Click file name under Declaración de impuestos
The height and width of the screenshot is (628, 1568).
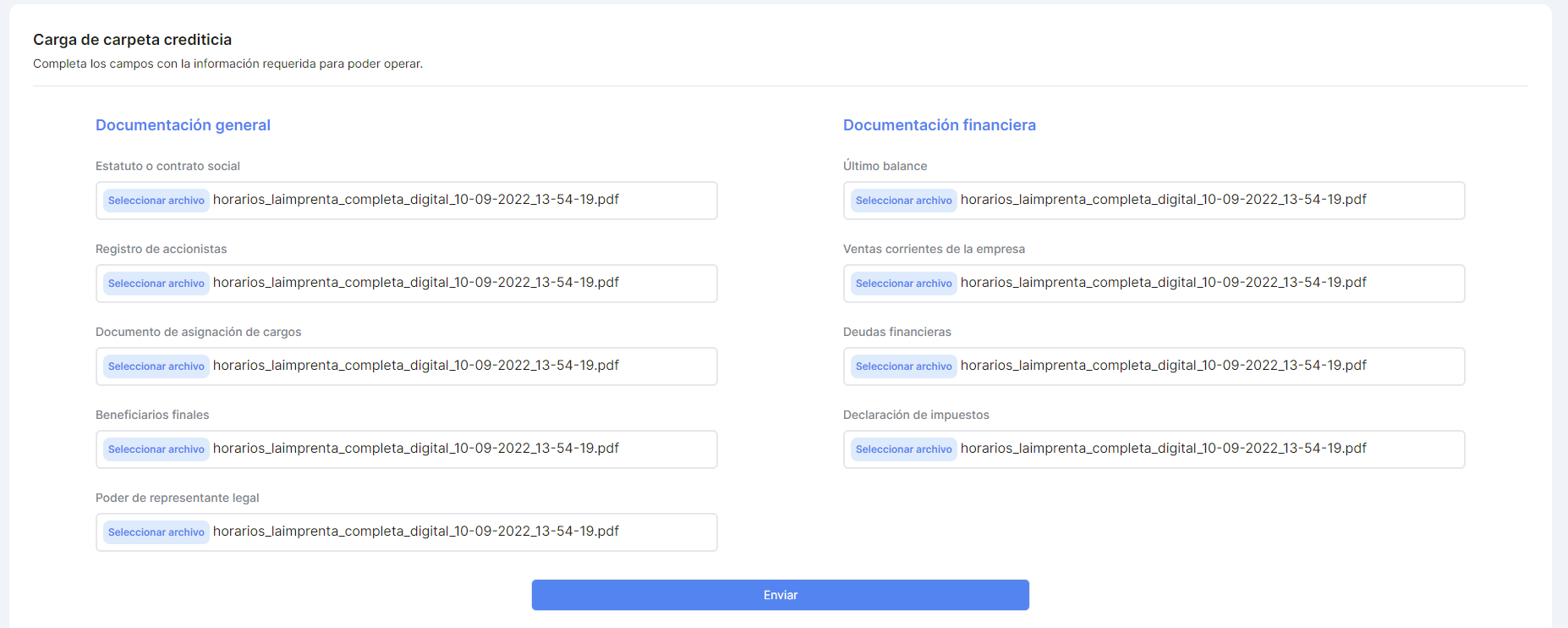(x=1163, y=449)
